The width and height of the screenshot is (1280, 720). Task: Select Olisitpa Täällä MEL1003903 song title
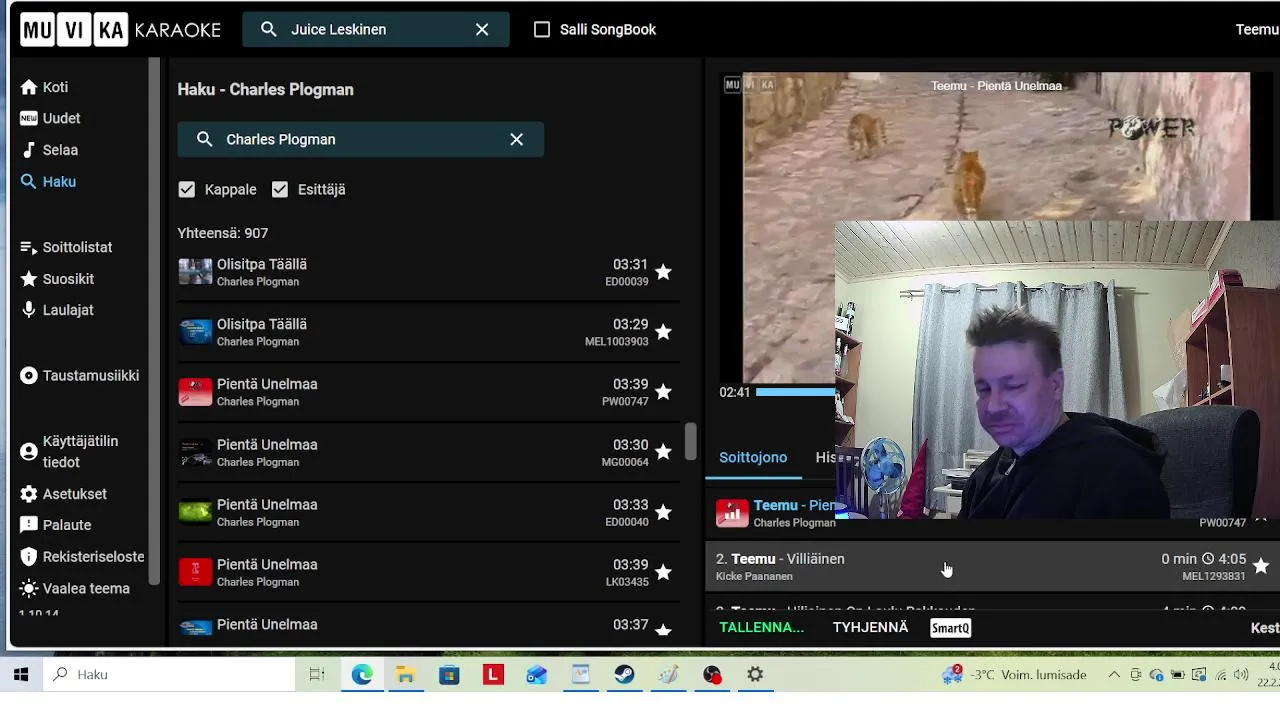tap(262, 325)
